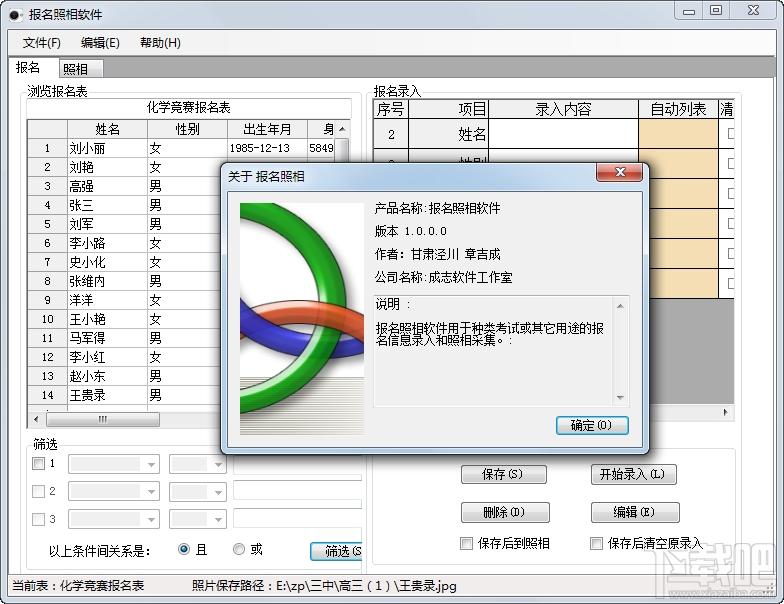Click the 确定(O) button

pyautogui.click(x=592, y=426)
